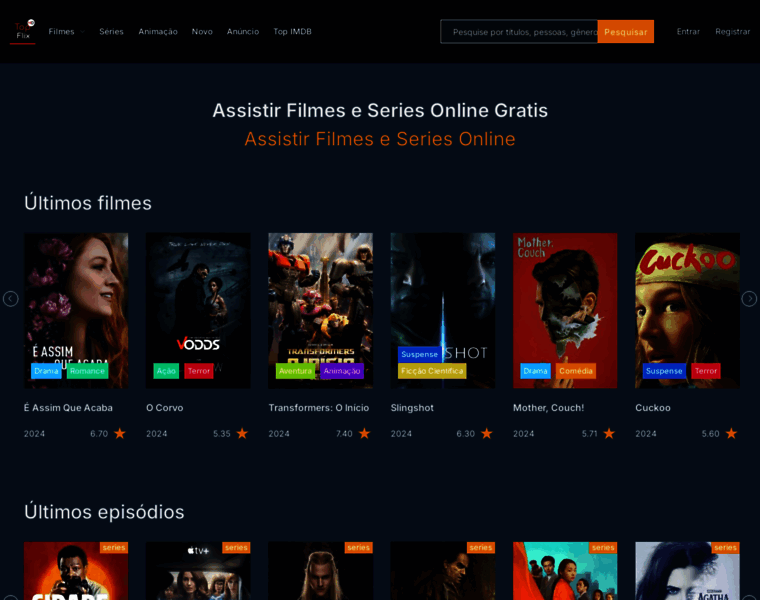Open the Cuckoo title link

point(653,408)
